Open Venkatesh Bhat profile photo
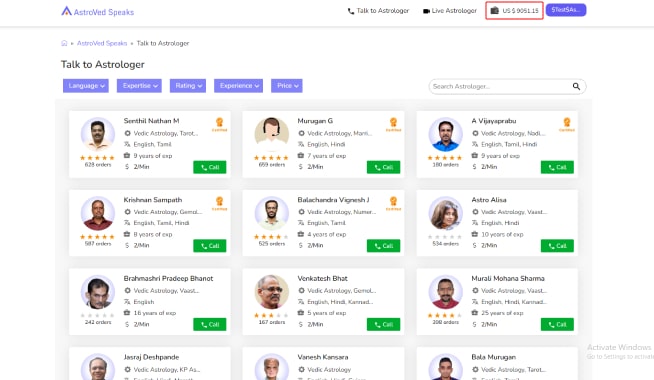 272,292
